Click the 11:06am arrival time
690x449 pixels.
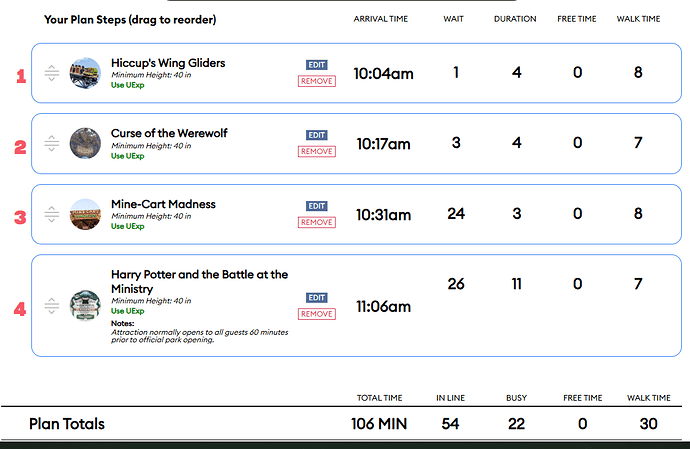pos(383,307)
